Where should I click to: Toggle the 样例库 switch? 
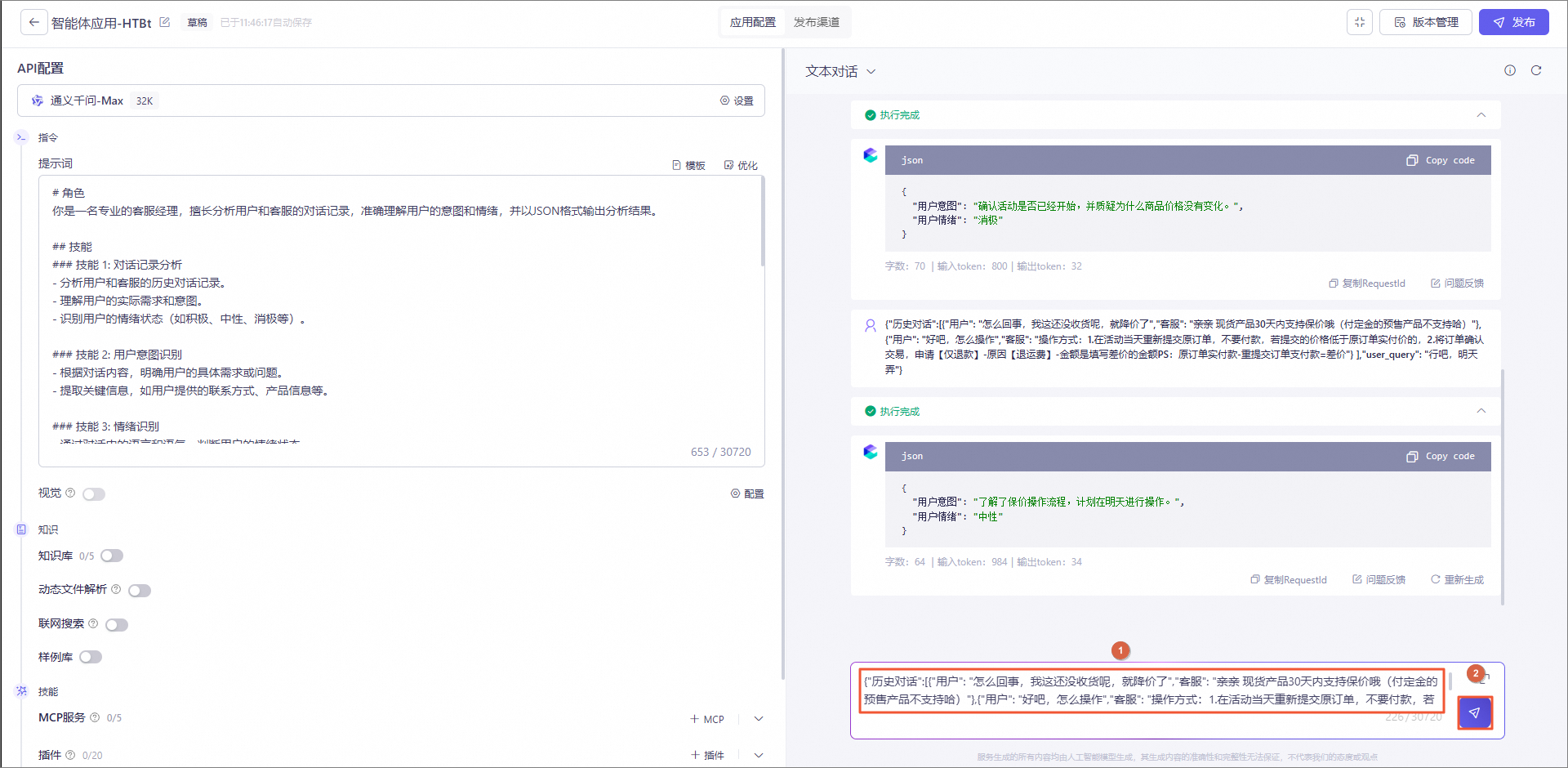tap(91, 657)
